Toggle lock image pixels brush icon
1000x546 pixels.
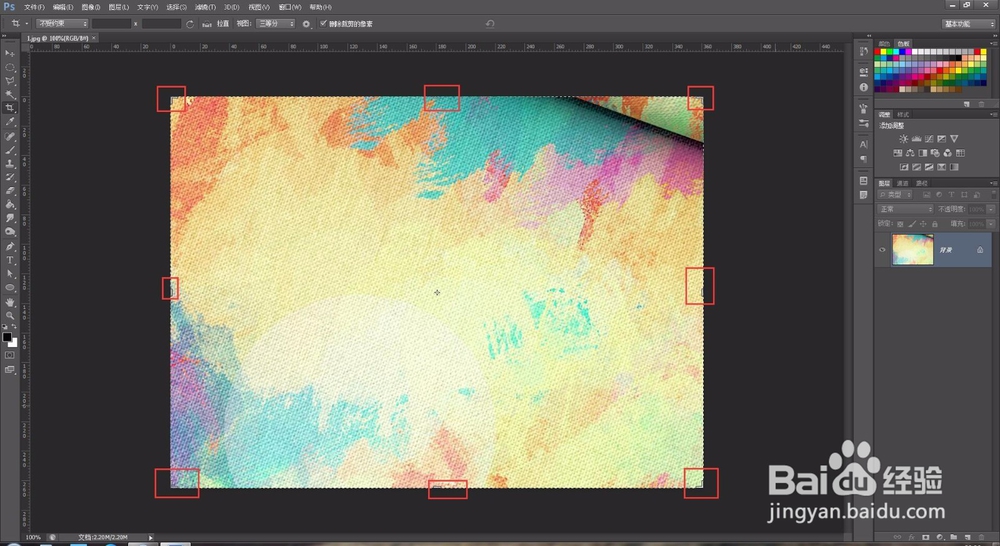pyautogui.click(x=912, y=224)
